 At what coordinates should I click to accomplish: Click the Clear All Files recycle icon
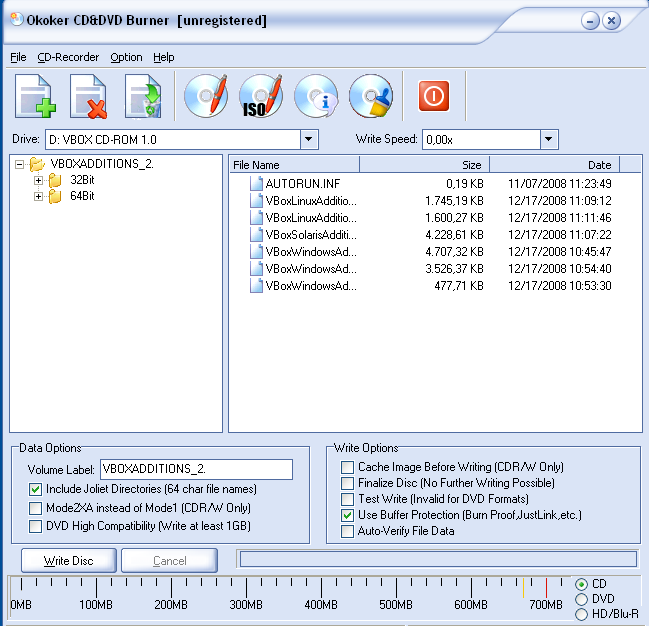pos(143,96)
